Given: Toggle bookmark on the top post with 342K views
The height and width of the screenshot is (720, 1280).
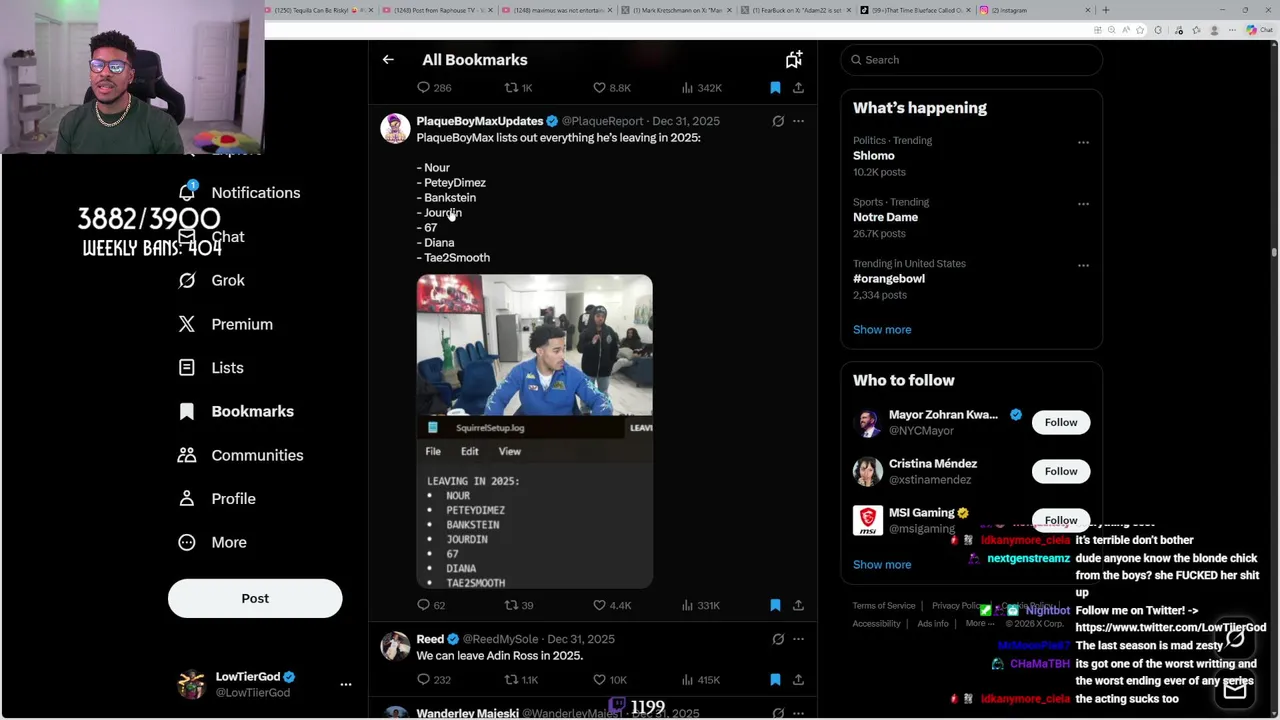Looking at the screenshot, I should click(x=775, y=88).
